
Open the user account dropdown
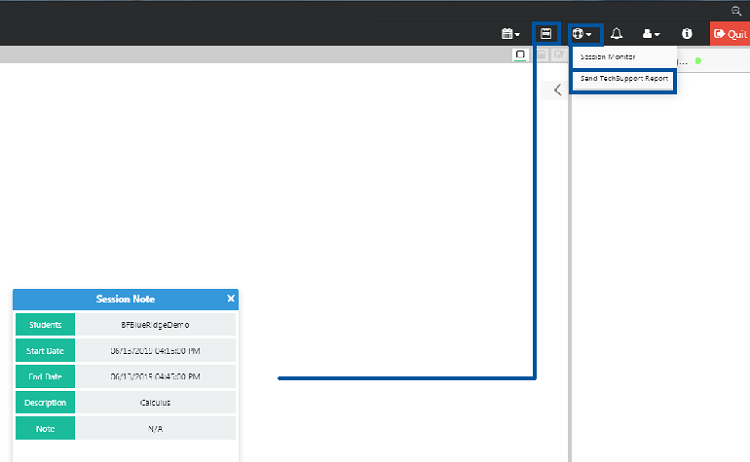click(x=650, y=33)
